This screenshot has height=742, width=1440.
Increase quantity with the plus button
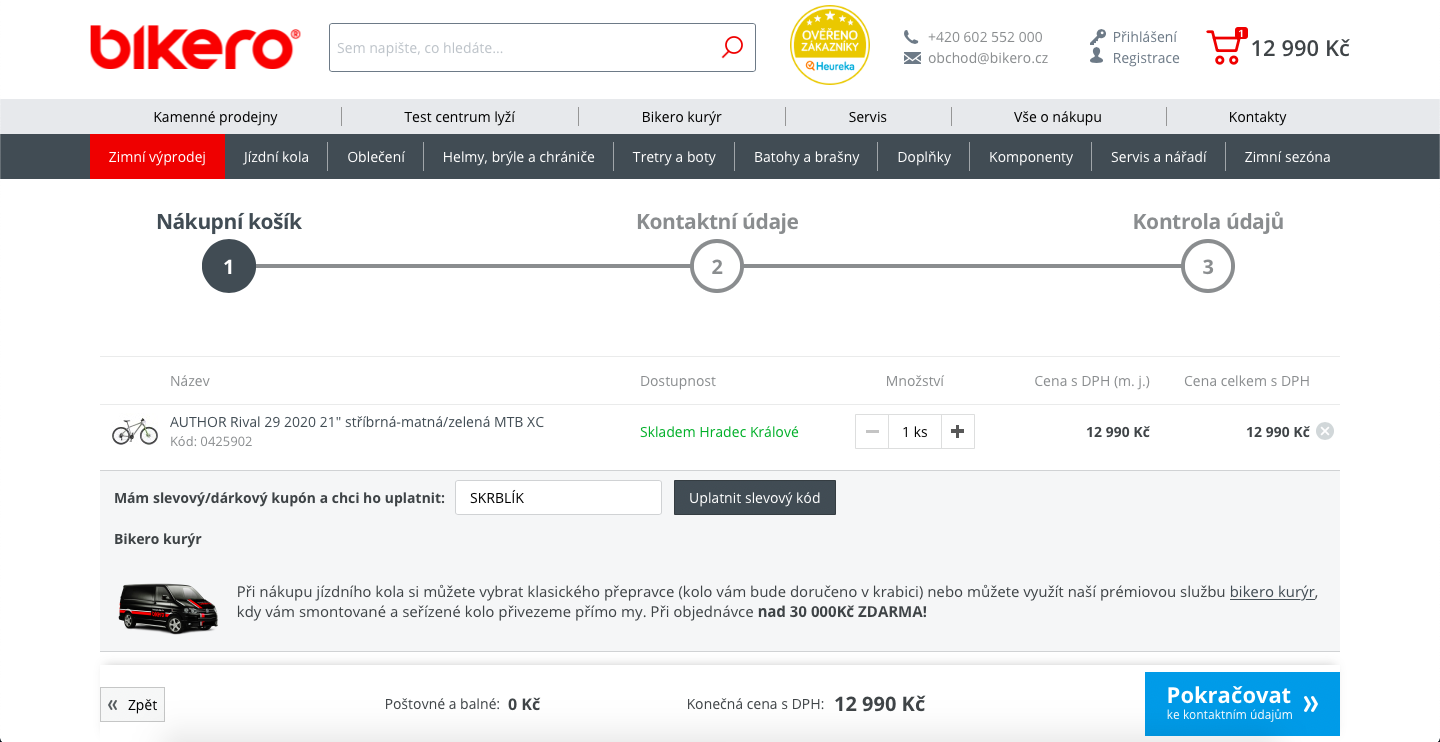[x=957, y=432]
